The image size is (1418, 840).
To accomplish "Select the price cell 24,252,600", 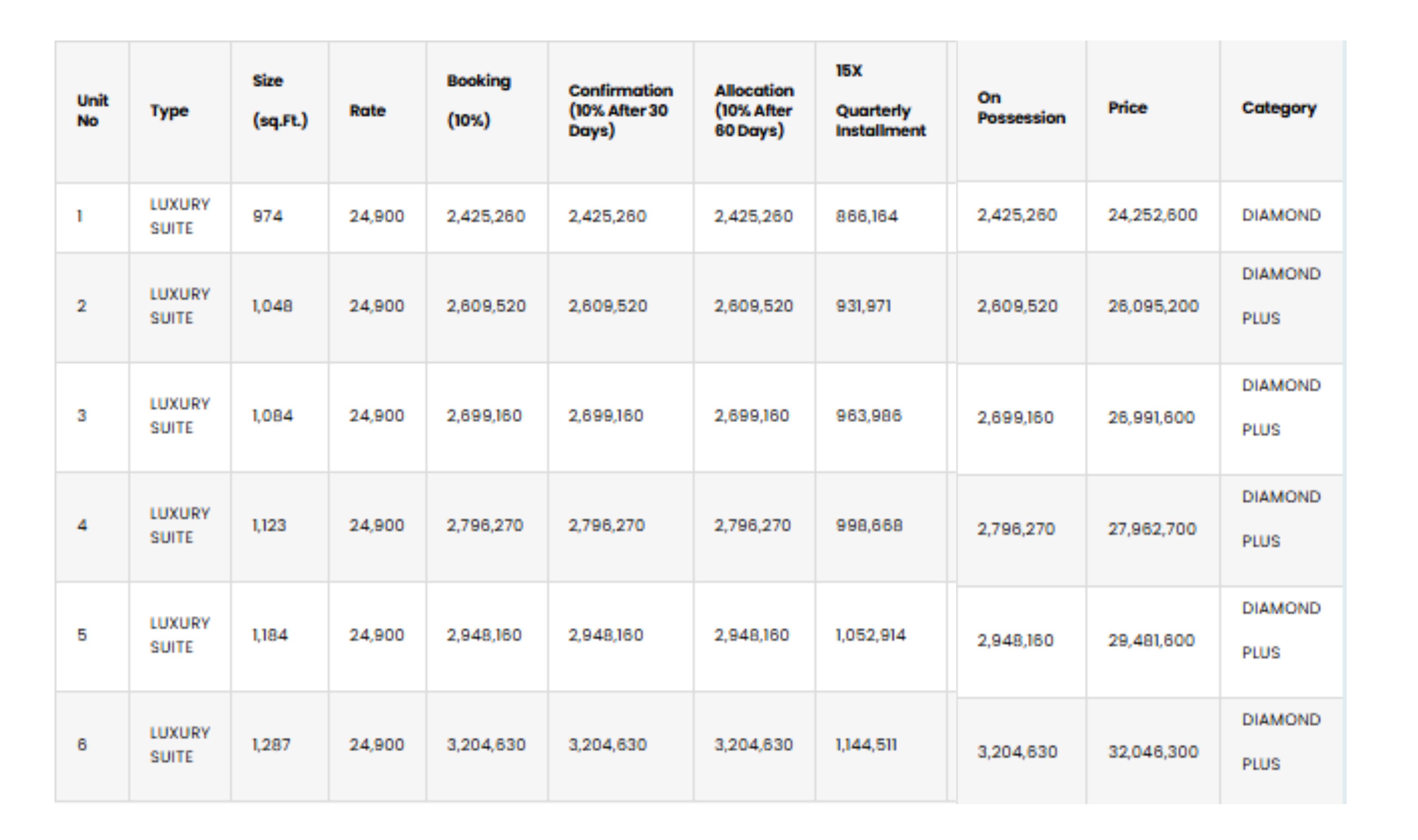I will (x=1152, y=215).
